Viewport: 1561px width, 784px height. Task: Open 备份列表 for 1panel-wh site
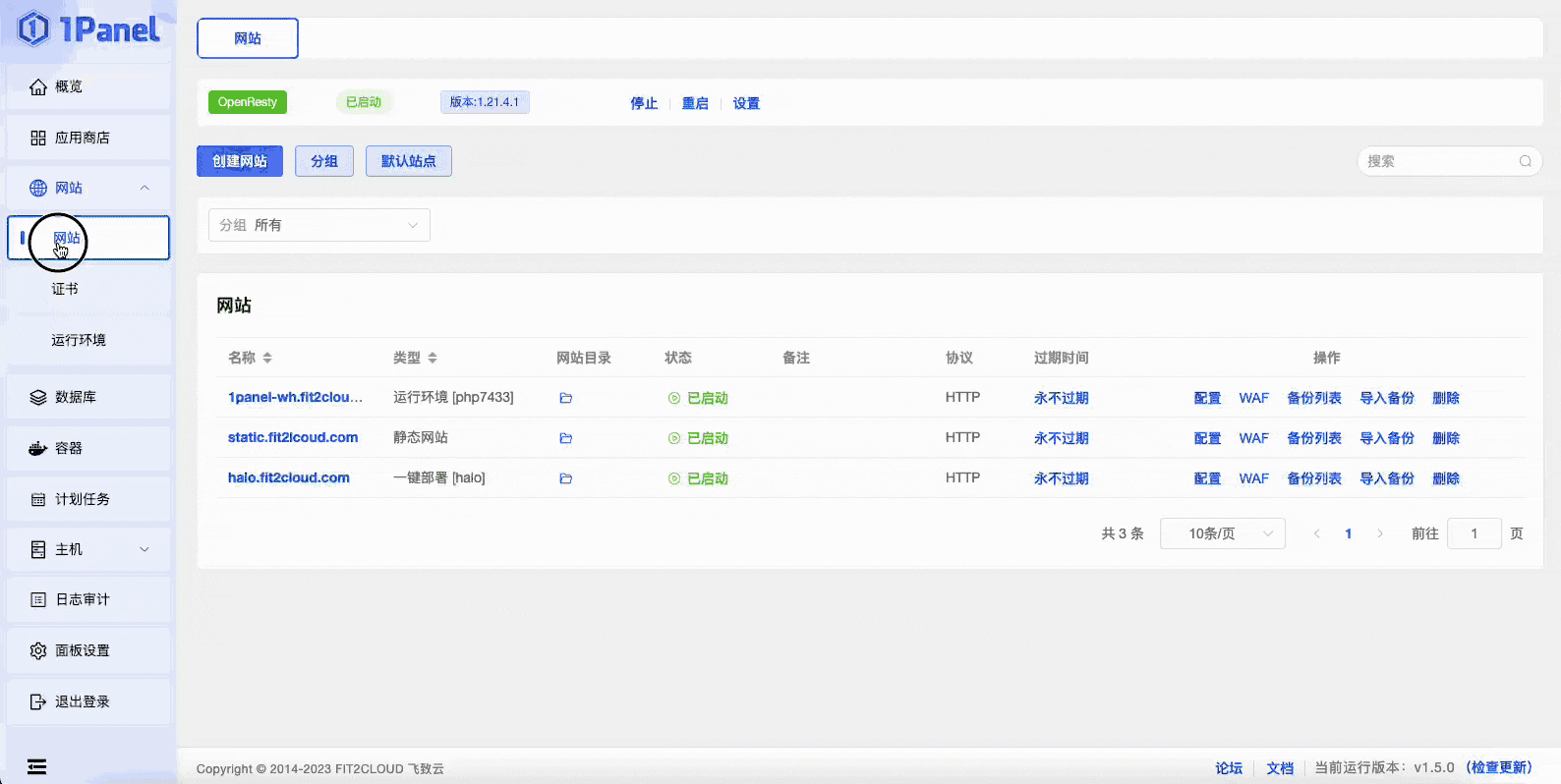coord(1314,398)
